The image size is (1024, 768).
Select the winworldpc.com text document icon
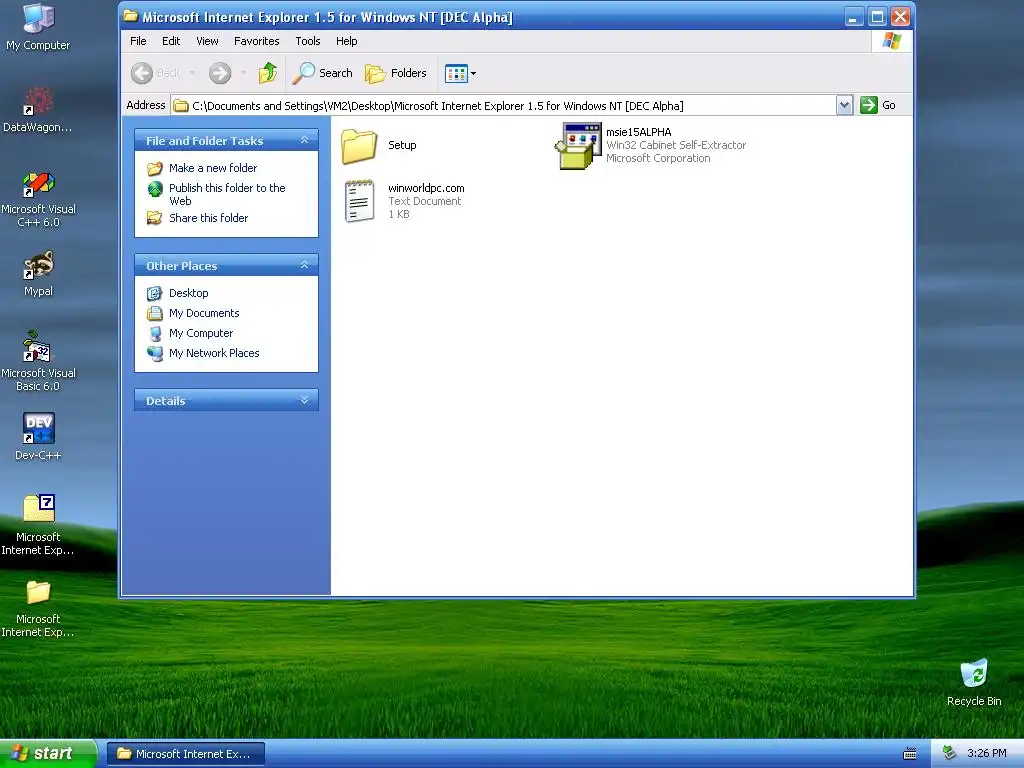pyautogui.click(x=359, y=201)
